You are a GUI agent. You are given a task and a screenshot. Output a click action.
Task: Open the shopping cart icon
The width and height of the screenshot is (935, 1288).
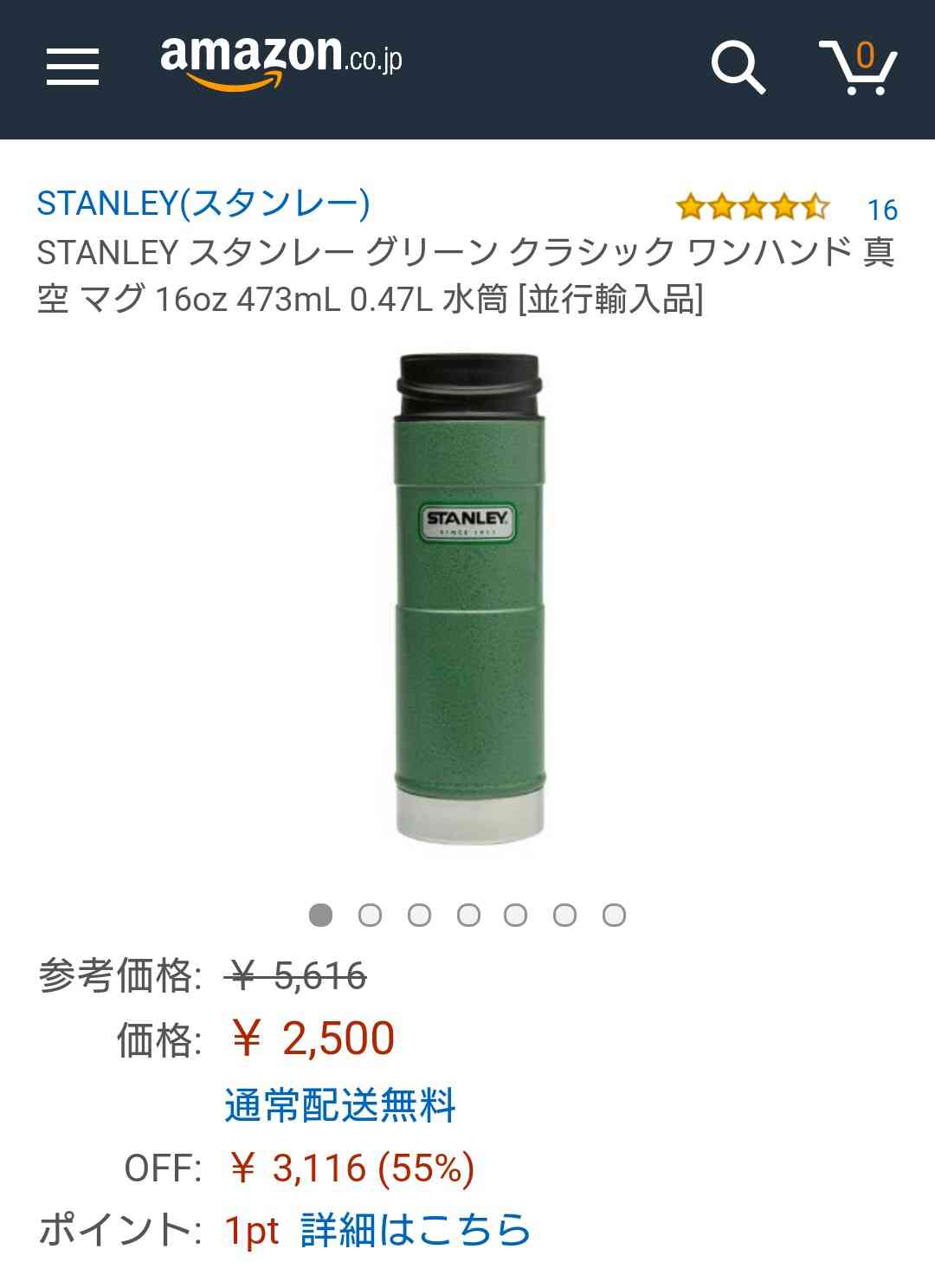pyautogui.click(x=858, y=66)
